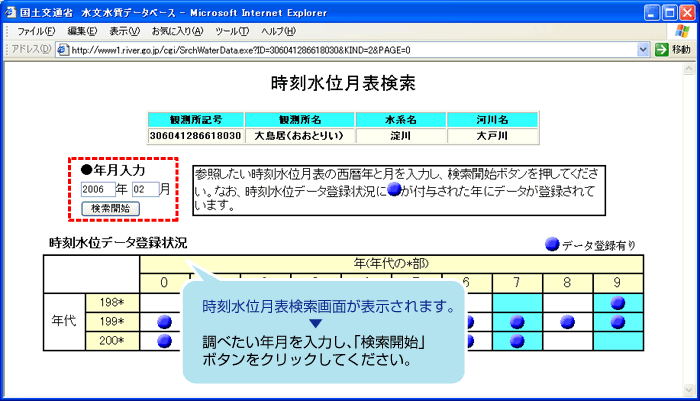Click the year input field showing 2006
Image resolution: width=700 pixels, height=401 pixels.
click(97, 189)
